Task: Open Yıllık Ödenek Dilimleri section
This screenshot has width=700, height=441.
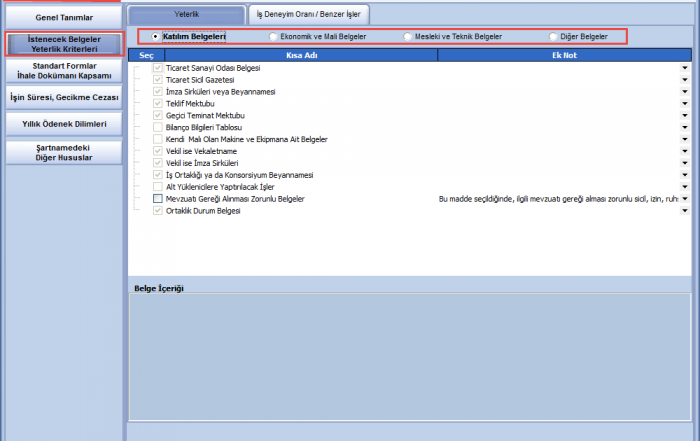Action: click(x=63, y=124)
